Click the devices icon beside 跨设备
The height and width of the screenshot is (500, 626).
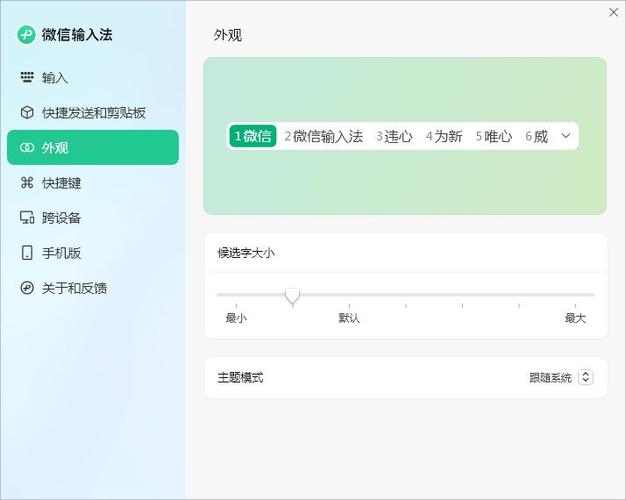pyautogui.click(x=27, y=218)
